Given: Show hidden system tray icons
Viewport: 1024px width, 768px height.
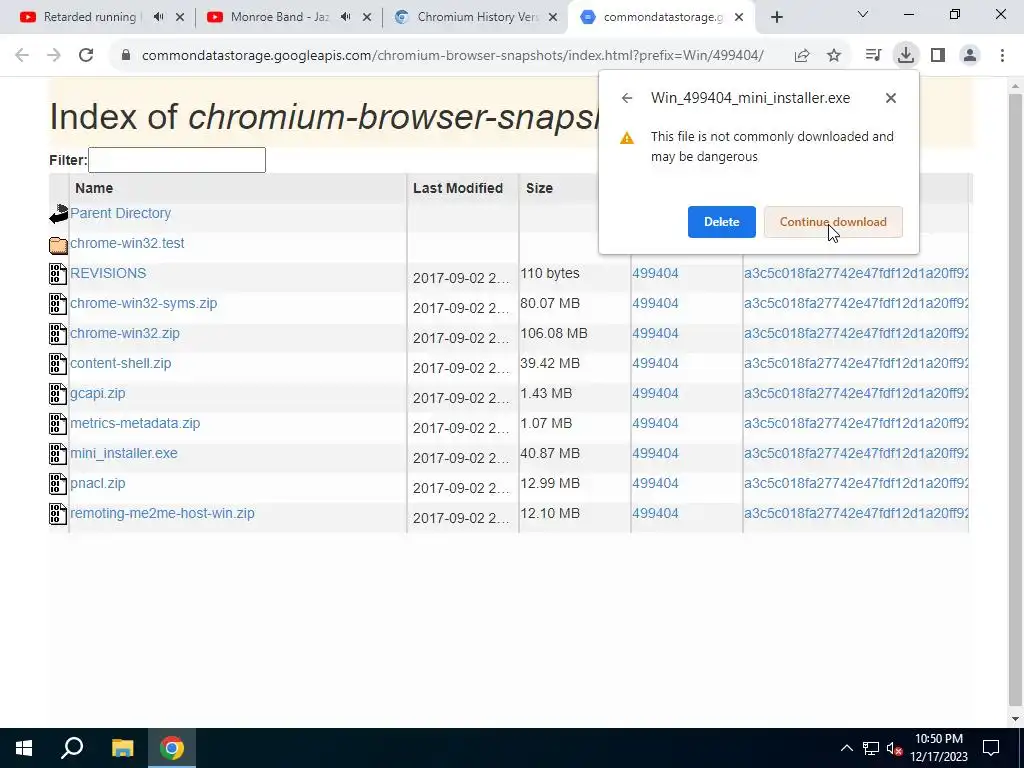Looking at the screenshot, I should pyautogui.click(x=846, y=748).
